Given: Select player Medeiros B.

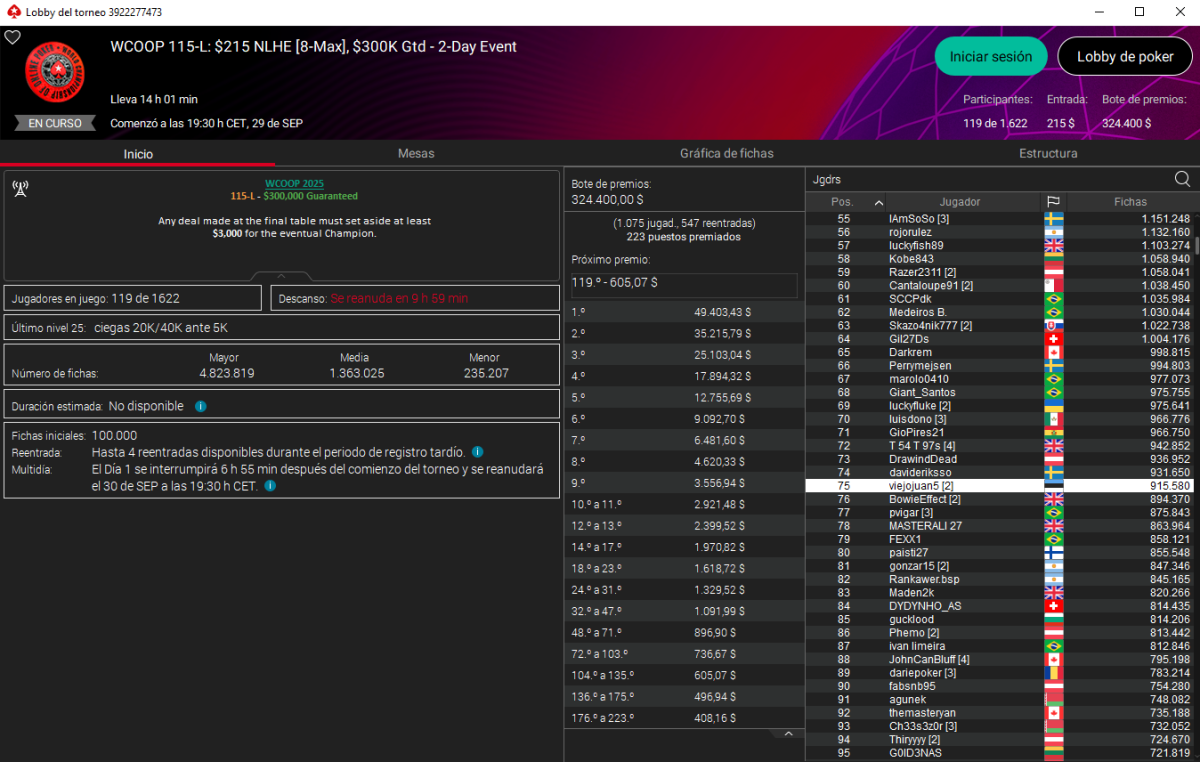Looking at the screenshot, I should pyautogui.click(x=999, y=312).
